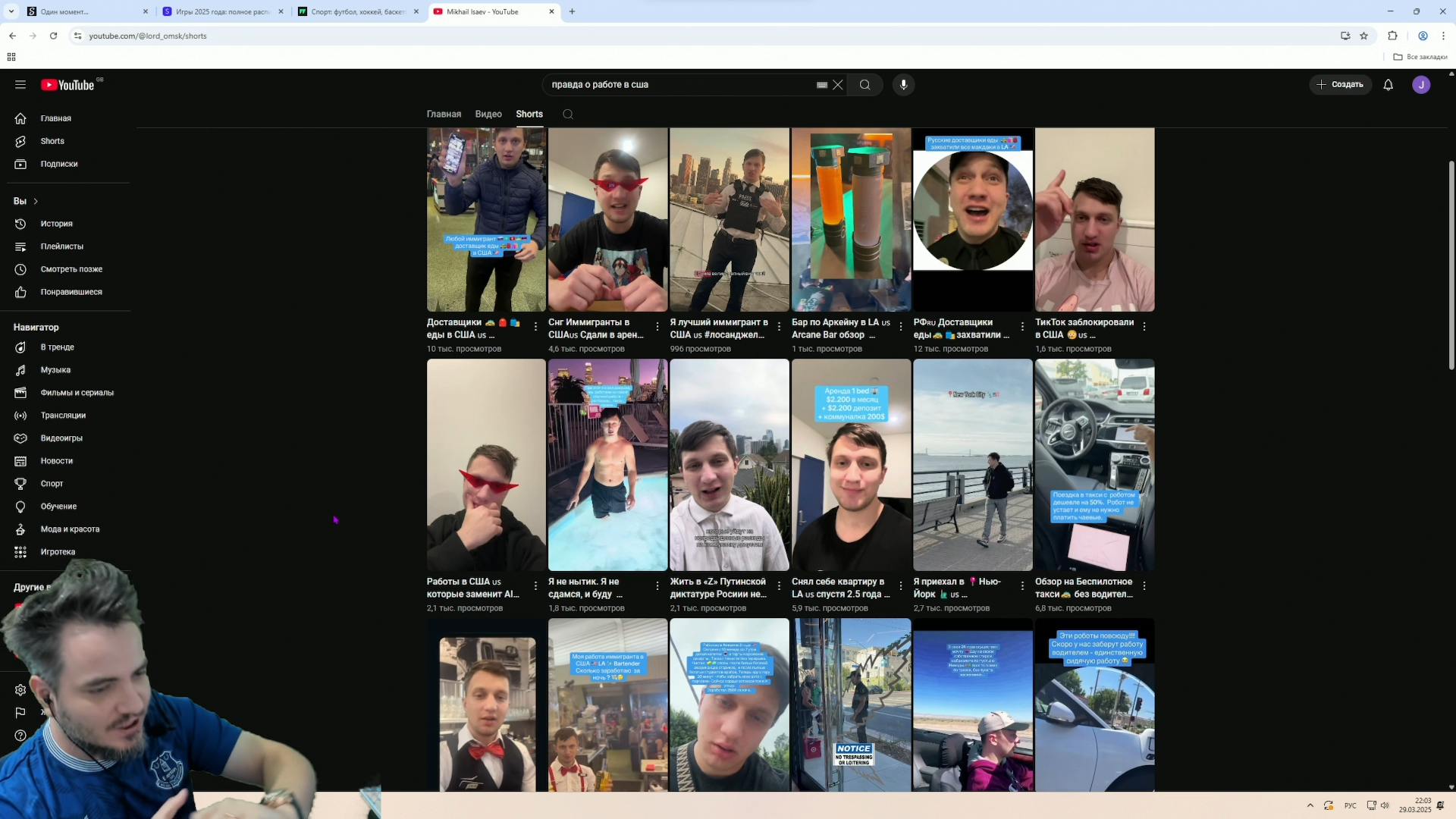Open the YouTube hamburger guide menu

(20, 85)
